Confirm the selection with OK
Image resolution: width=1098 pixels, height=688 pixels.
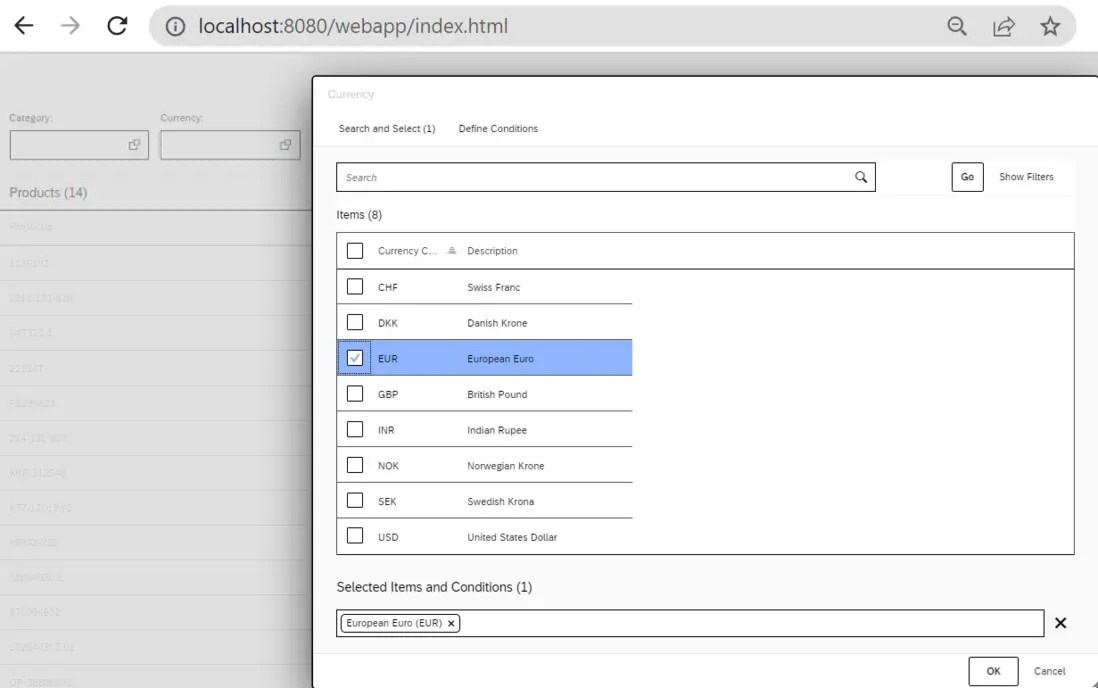pos(993,671)
